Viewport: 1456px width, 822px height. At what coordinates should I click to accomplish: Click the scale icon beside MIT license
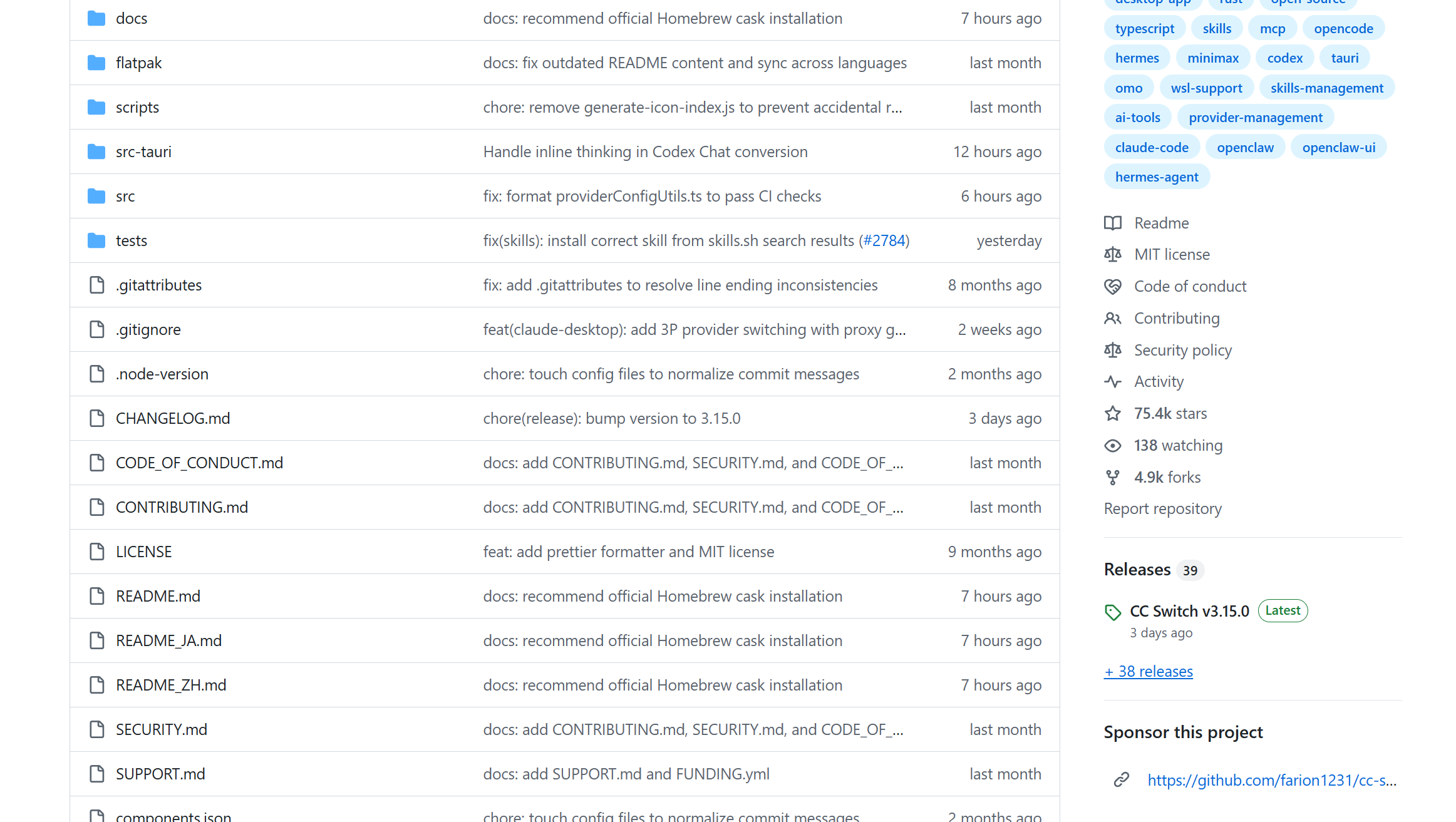coord(1113,254)
